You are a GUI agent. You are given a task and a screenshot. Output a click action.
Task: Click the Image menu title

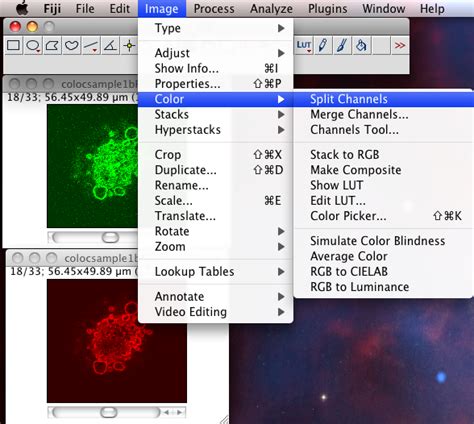click(162, 9)
